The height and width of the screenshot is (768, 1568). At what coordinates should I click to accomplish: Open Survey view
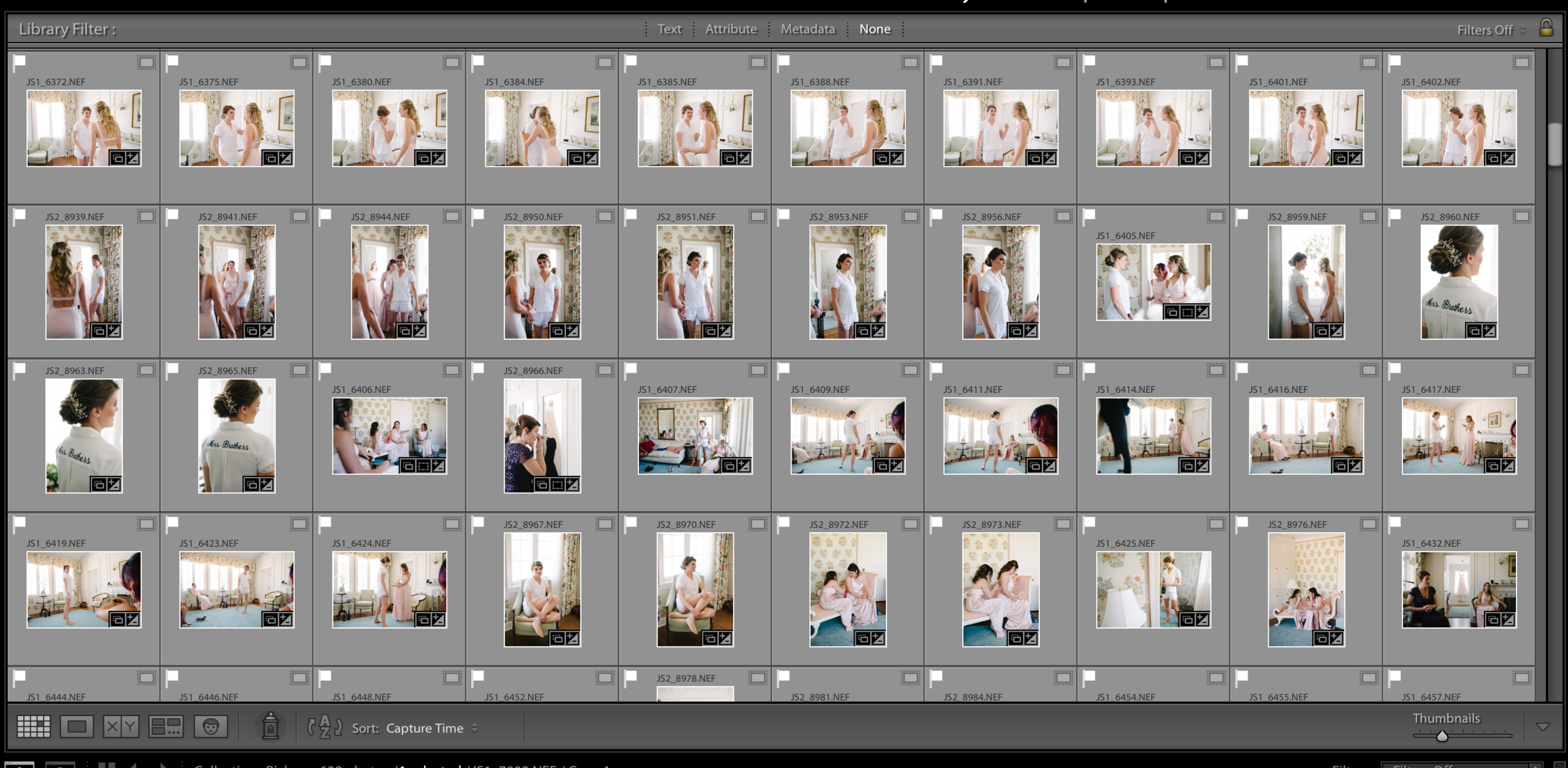click(166, 727)
